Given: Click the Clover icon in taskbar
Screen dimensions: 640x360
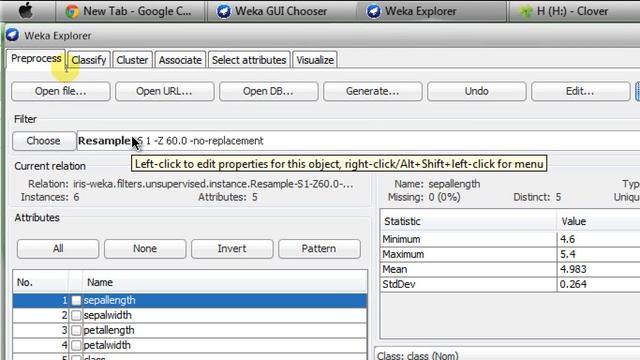Looking at the screenshot, I should pyautogui.click(x=526, y=11).
